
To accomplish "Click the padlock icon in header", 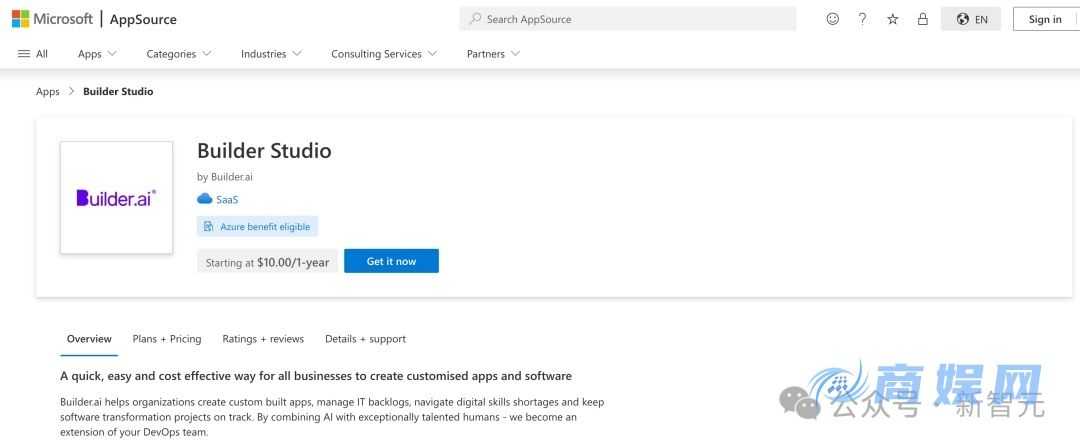I will [x=922, y=19].
